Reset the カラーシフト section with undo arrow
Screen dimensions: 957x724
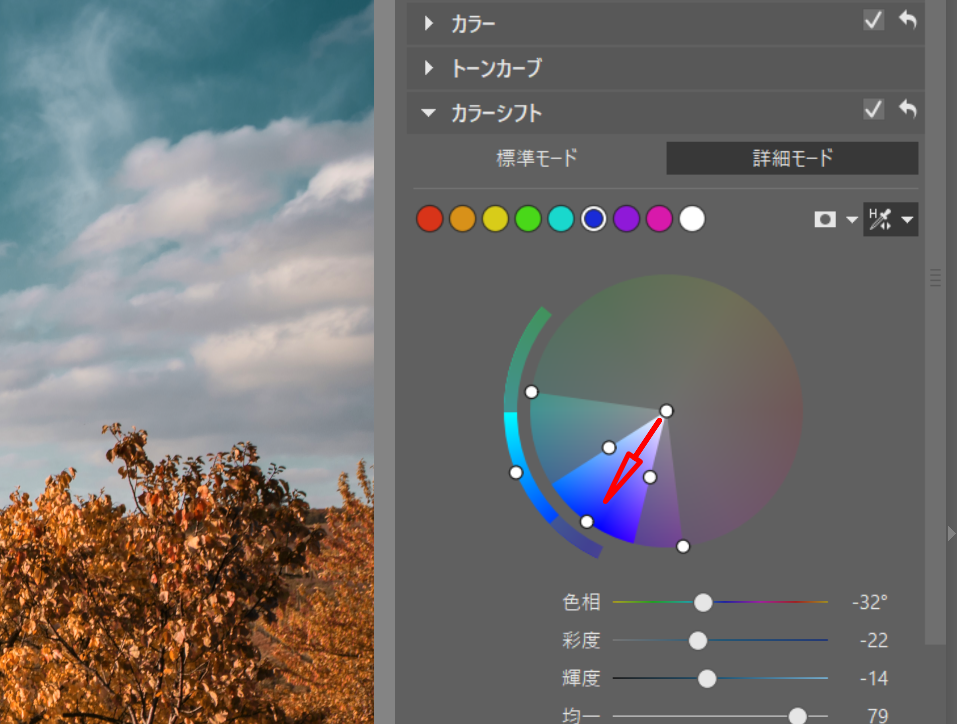click(x=908, y=109)
